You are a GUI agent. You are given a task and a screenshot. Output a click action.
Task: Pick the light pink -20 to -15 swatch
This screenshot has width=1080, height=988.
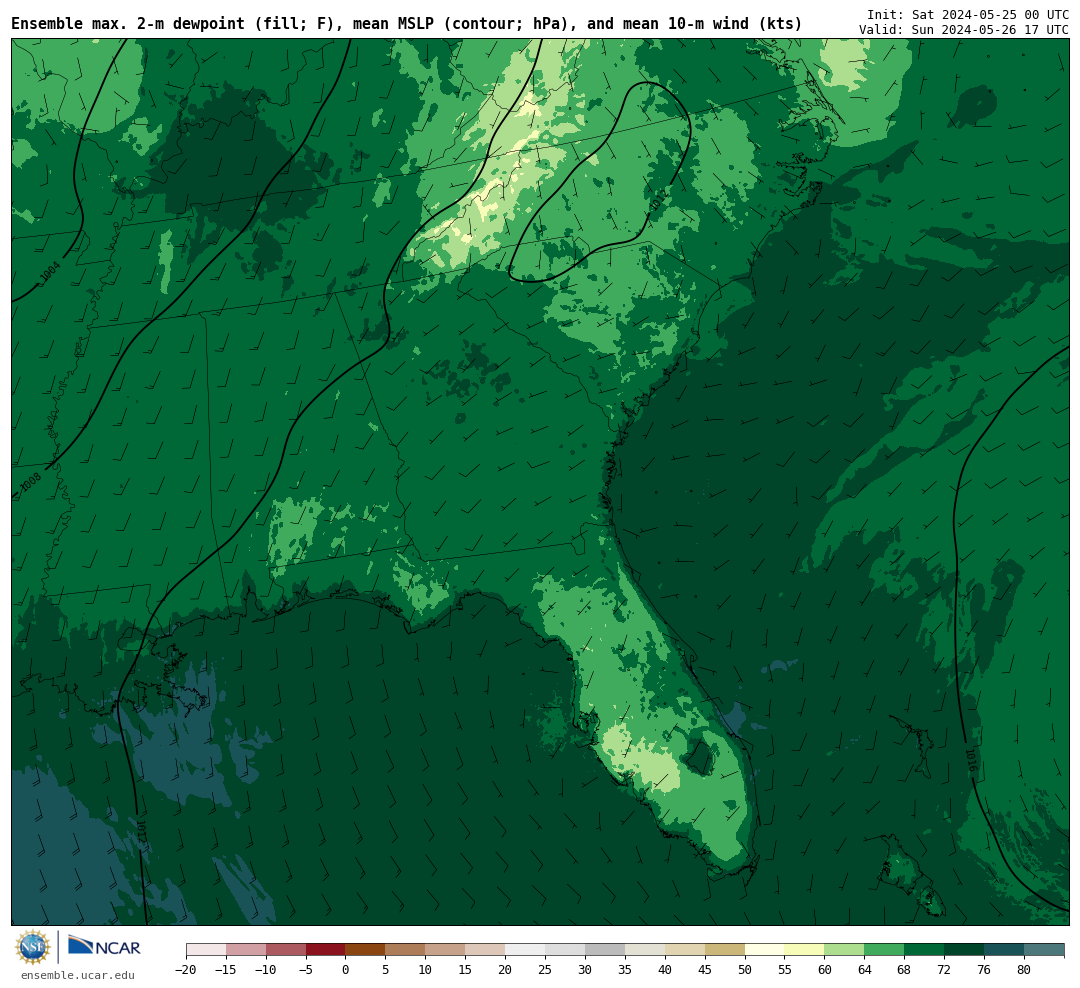coord(206,950)
